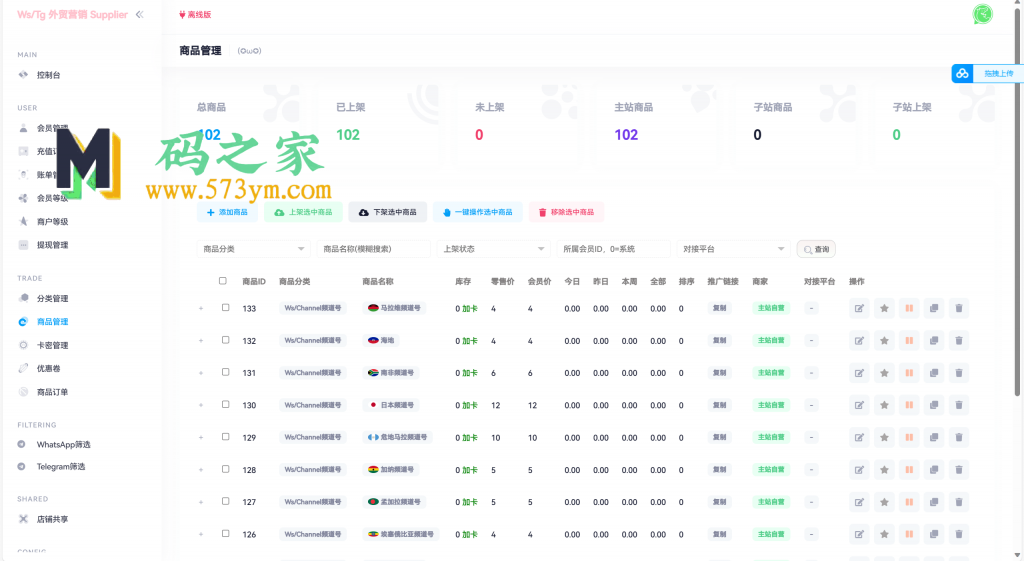Click the orange pause icon for product 133

click(x=909, y=308)
